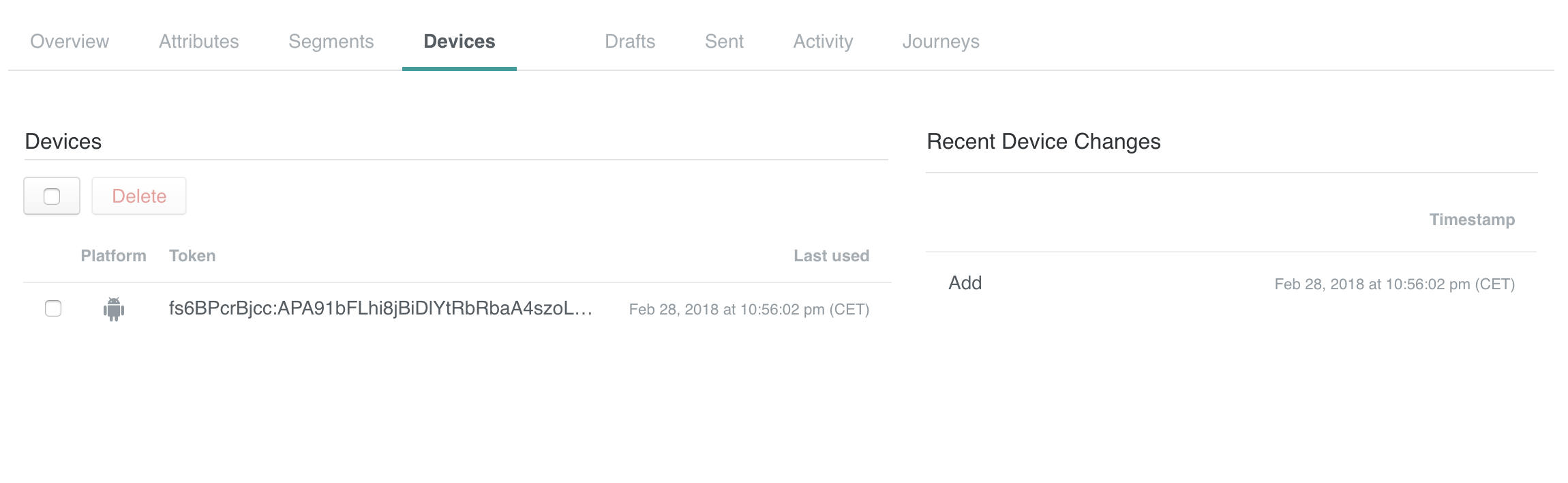Image resolution: width=1568 pixels, height=483 pixels.
Task: Check the Android device row checkbox
Action: [53, 308]
